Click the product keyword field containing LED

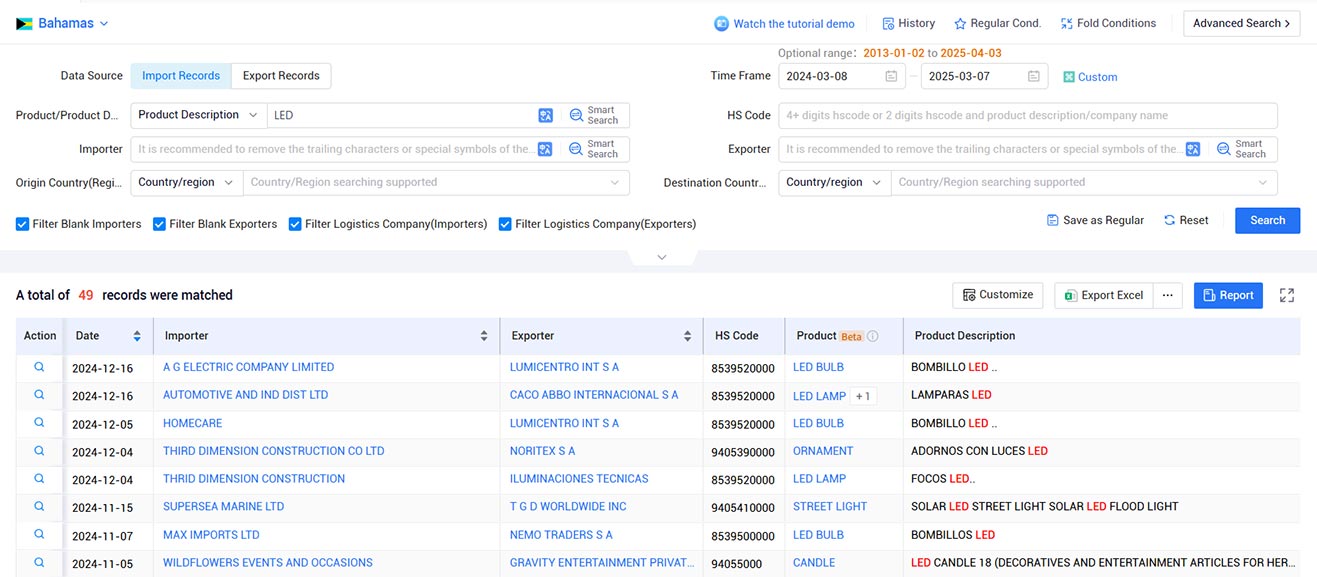(401, 115)
